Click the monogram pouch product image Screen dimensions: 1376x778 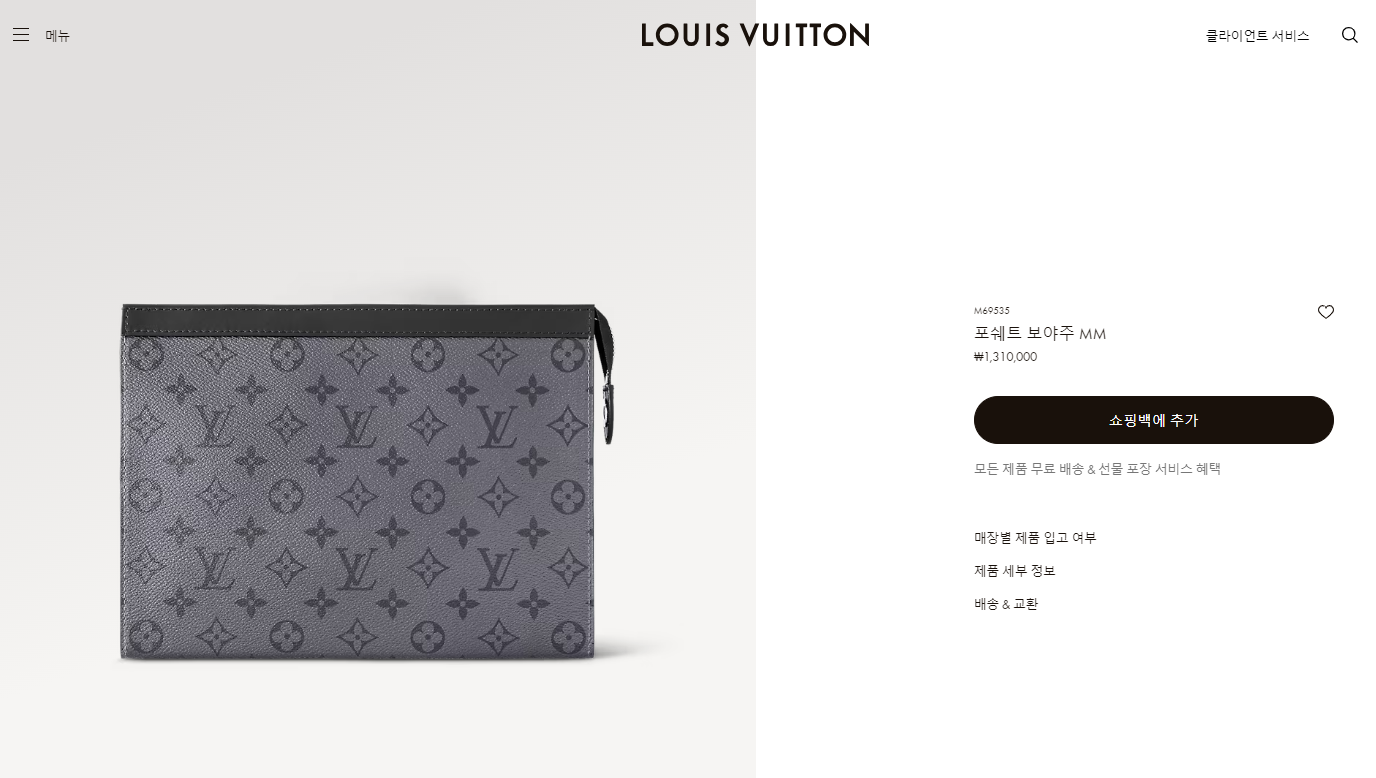(x=368, y=482)
